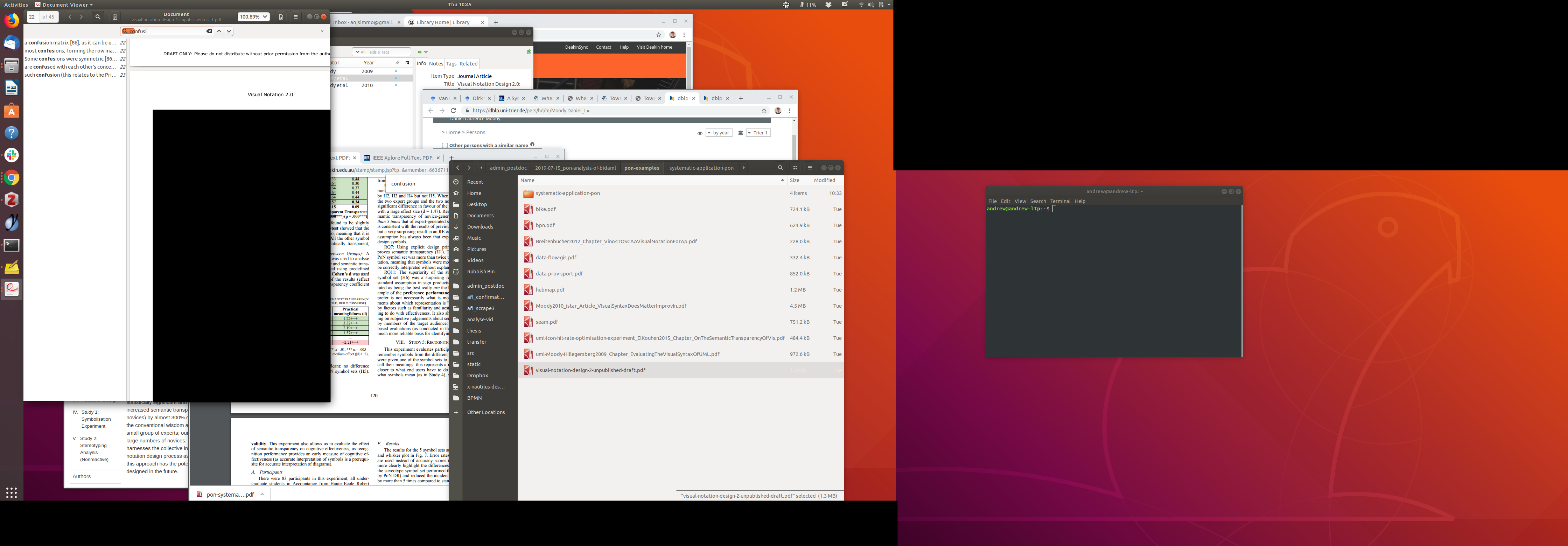Toggle the Document Viewer side pane button
This screenshot has width=1568, height=546.
click(x=115, y=17)
